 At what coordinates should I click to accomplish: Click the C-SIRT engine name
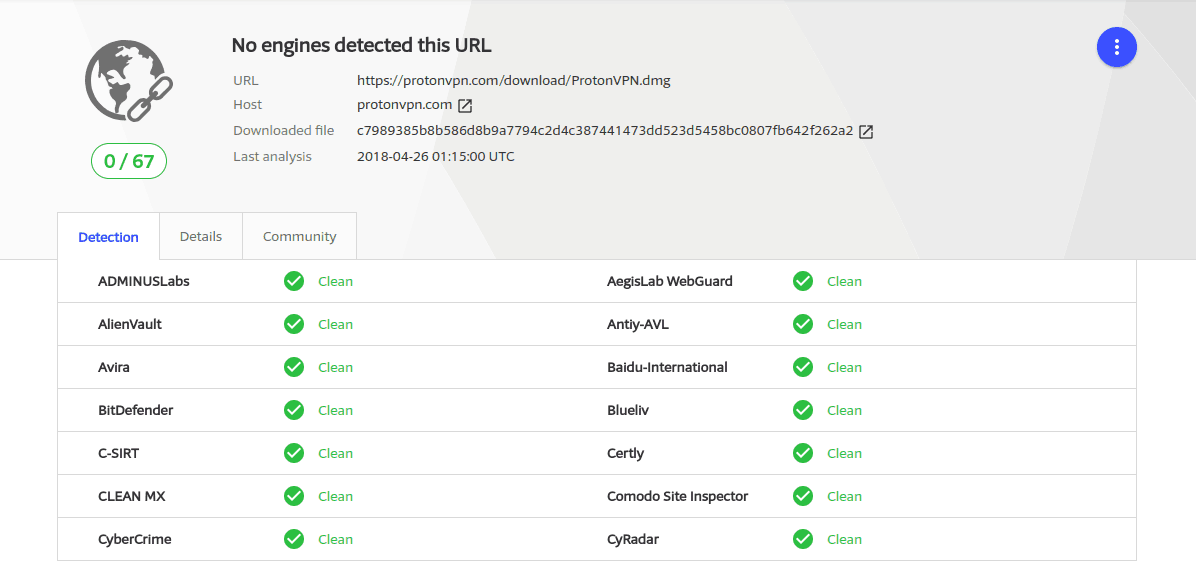point(119,453)
